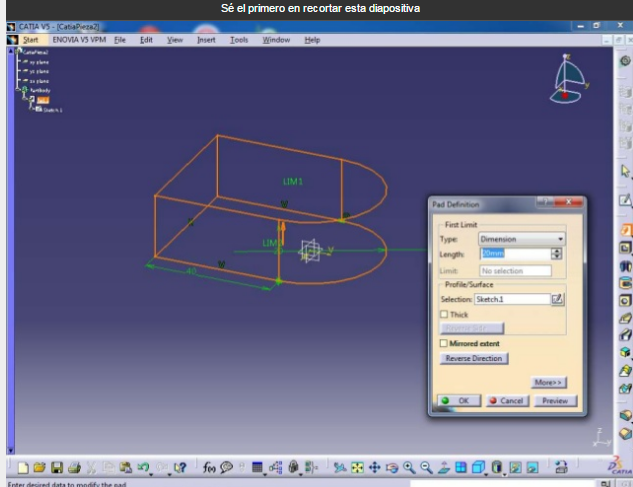Click the Edge Fillet tool icon
Viewport: 633px width, 487px height.
[625, 415]
